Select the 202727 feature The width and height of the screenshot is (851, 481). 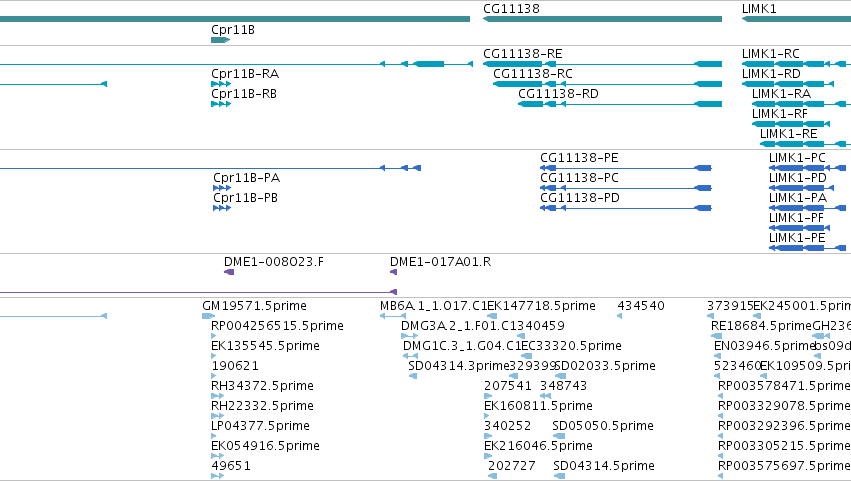click(x=492, y=476)
